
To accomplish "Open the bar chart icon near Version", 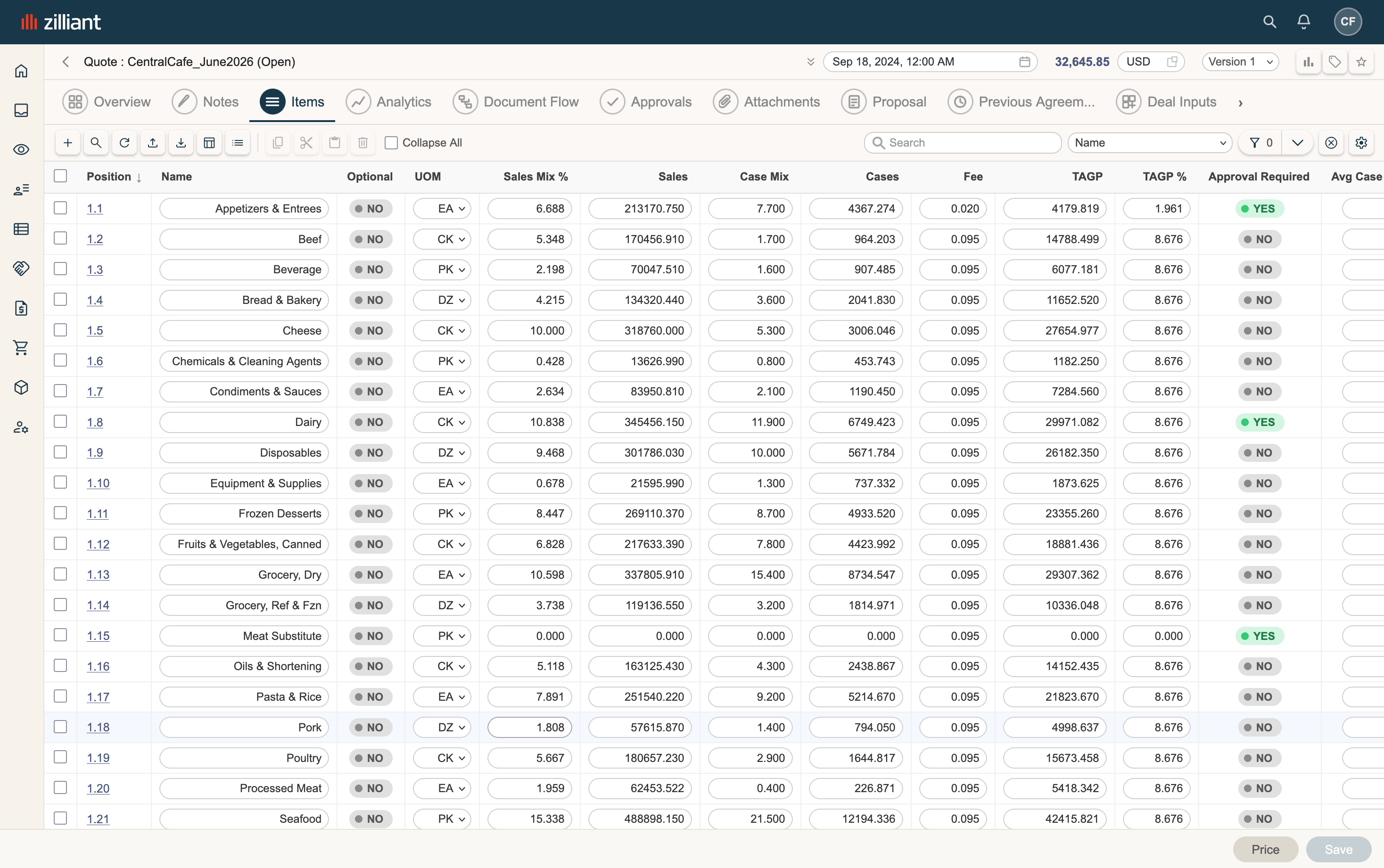I will (1308, 61).
